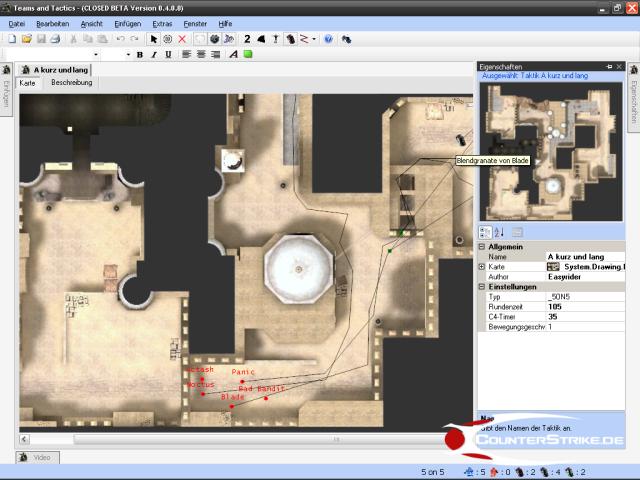This screenshot has height=480, width=640.
Task: Click the print icon in toolbar
Action: tap(55, 39)
